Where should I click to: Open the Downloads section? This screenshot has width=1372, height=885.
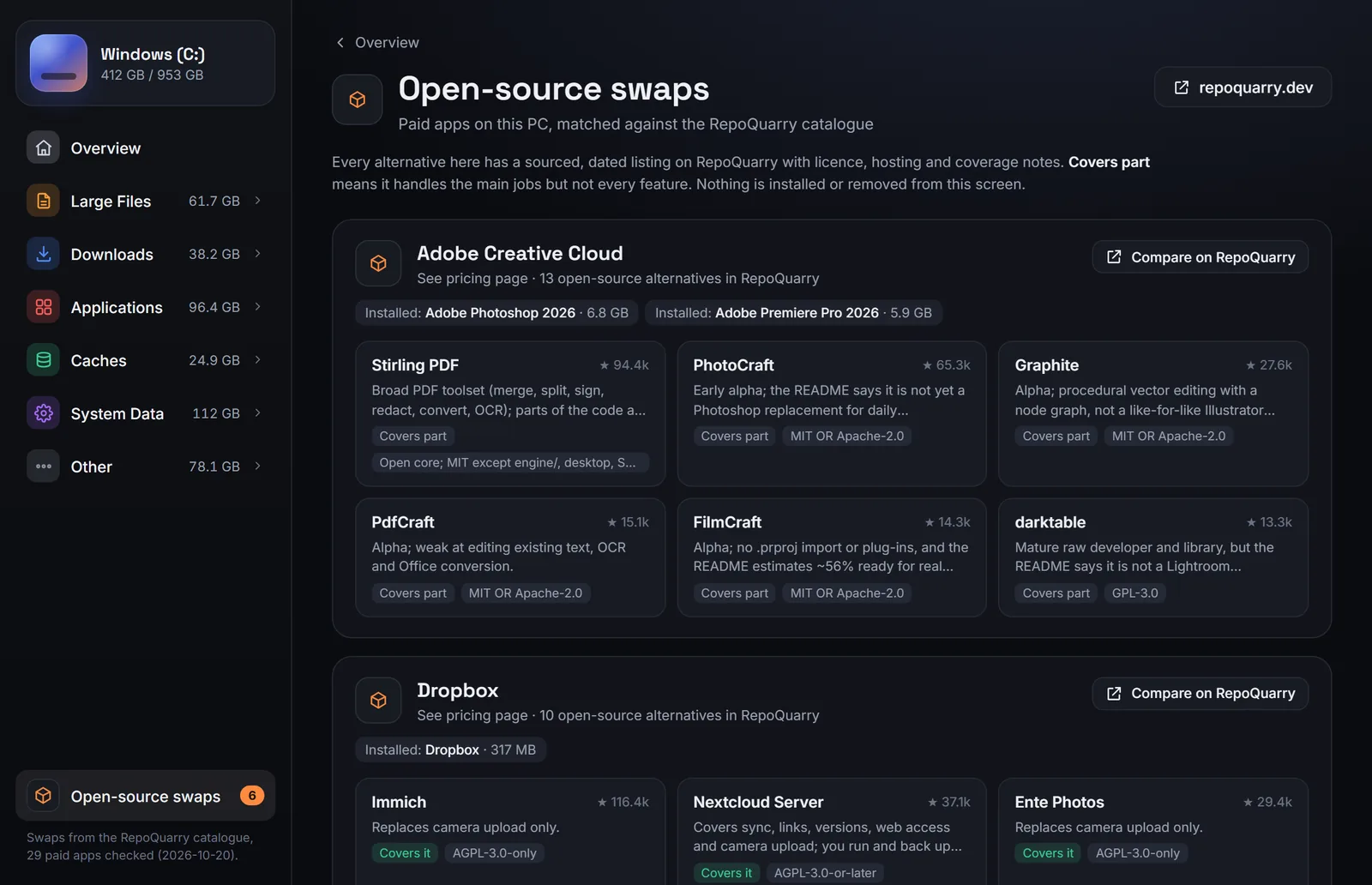145,254
